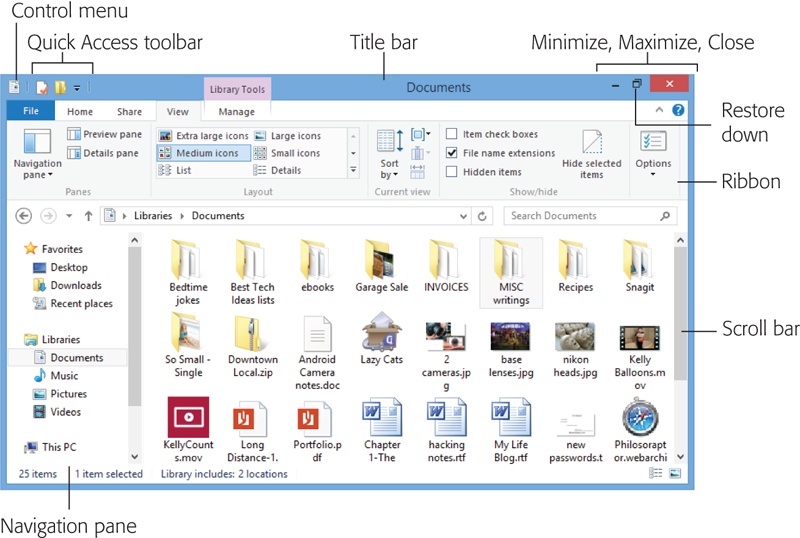Open address bar history dropdown
Screen dimensions: 800x538
point(463,216)
